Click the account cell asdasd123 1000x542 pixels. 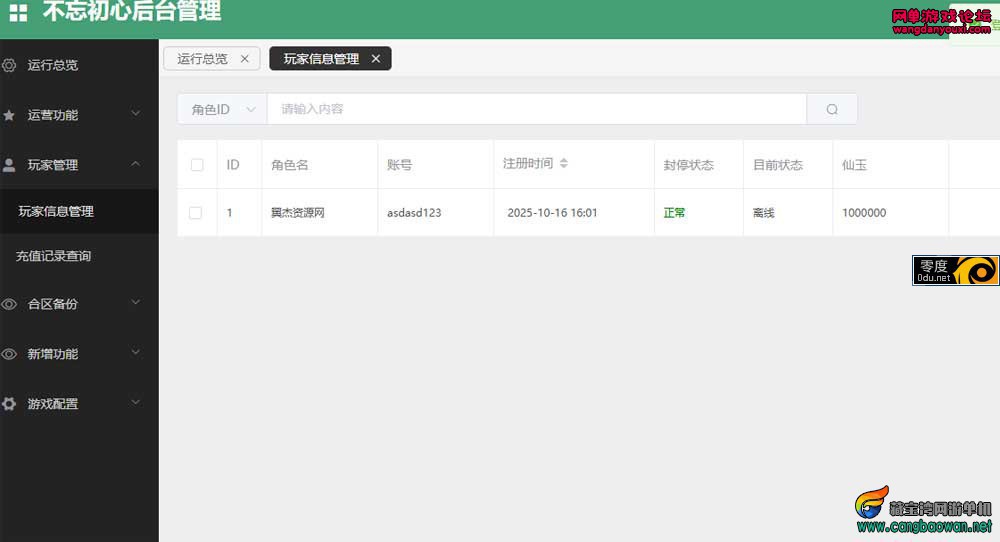[x=414, y=213]
